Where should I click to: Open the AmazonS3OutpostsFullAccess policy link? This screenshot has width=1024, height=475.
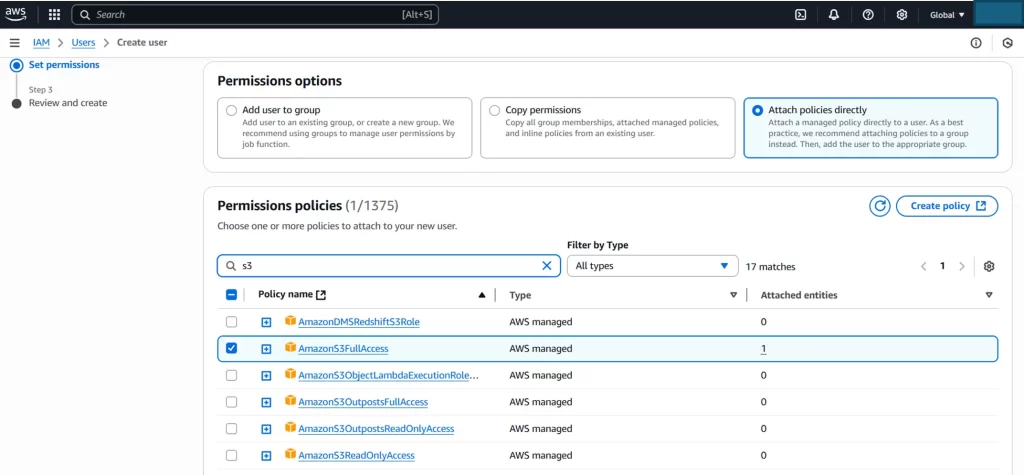click(363, 402)
